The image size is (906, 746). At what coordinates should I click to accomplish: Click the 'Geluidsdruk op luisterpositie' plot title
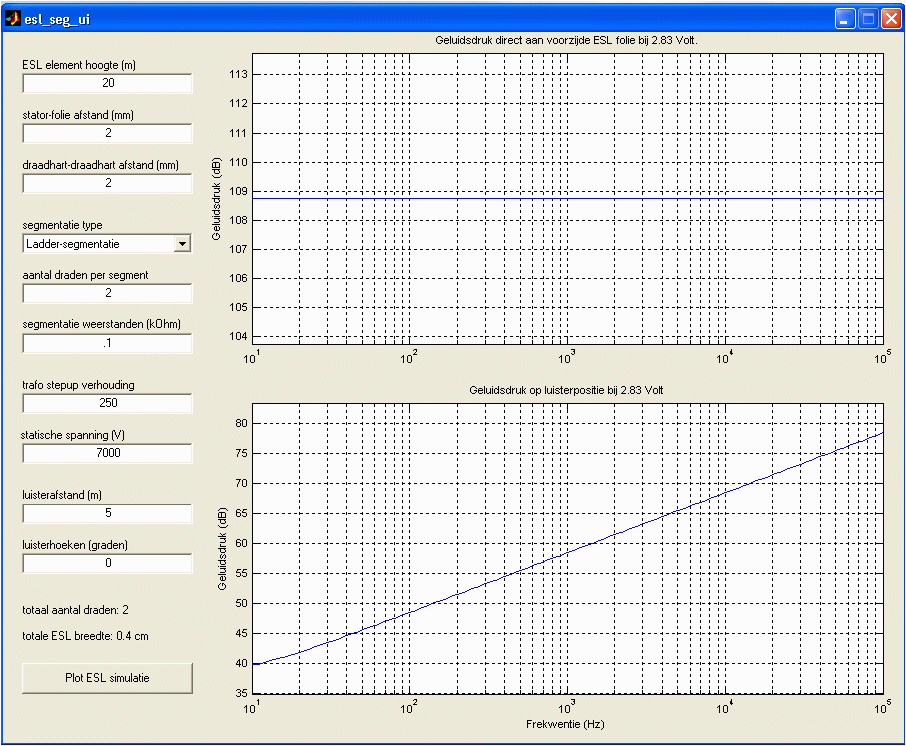(566, 390)
